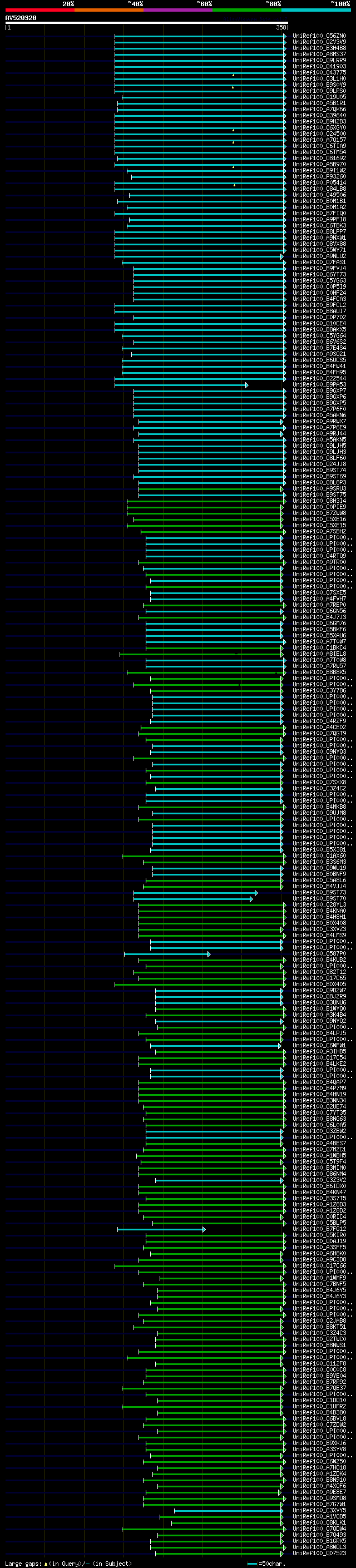Select hit label UniRef100_Q2V3V9
The height and width of the screenshot is (1568, 356).
click(x=319, y=42)
